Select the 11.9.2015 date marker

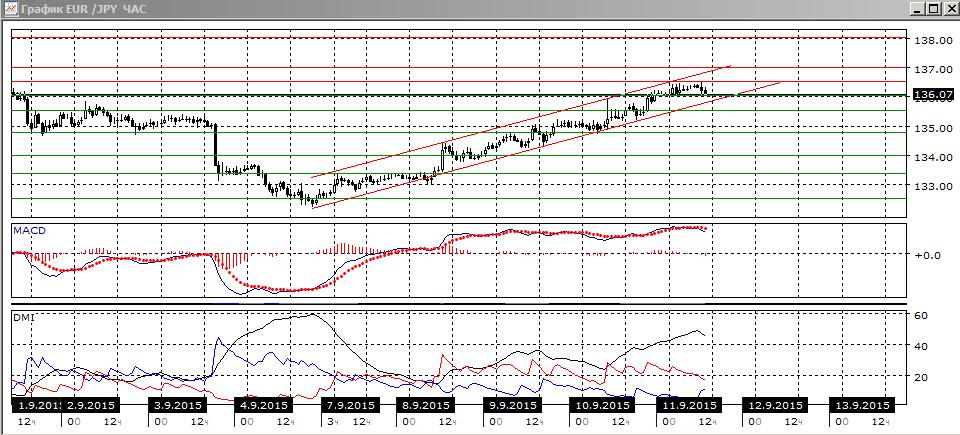(687, 406)
